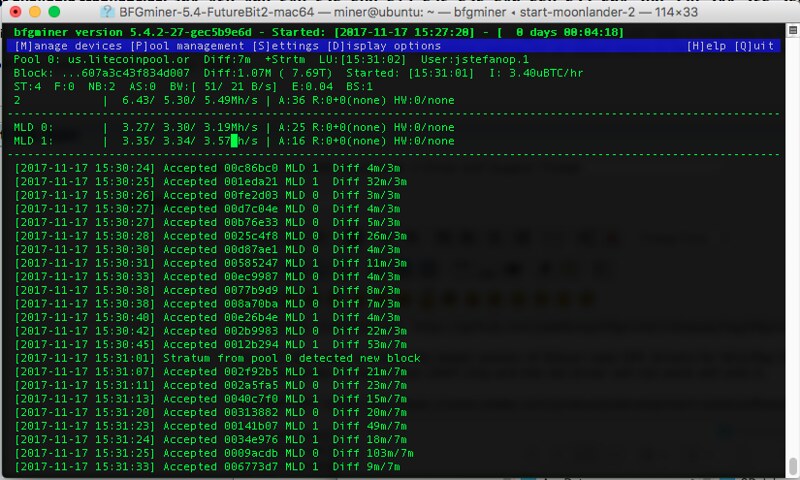
Task: Click the Accepted 0034e976 log line
Action: (x=210, y=440)
